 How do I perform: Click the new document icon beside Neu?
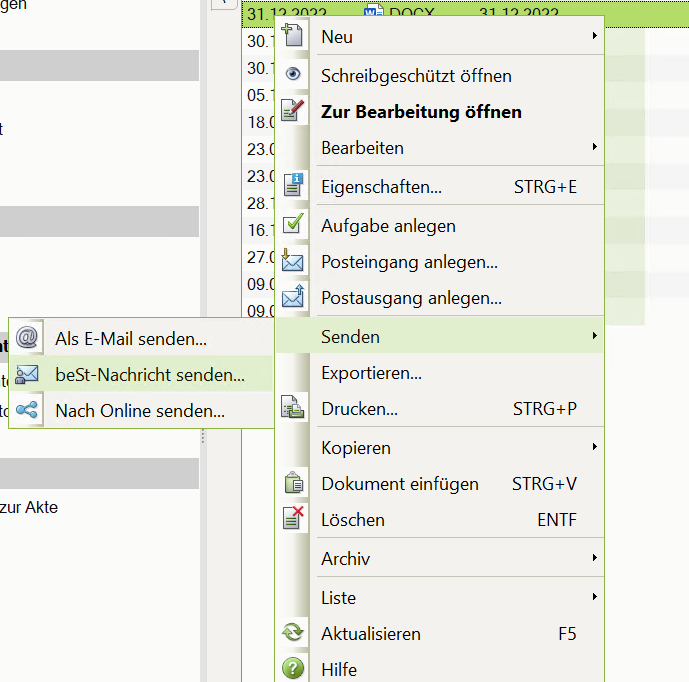click(292, 36)
